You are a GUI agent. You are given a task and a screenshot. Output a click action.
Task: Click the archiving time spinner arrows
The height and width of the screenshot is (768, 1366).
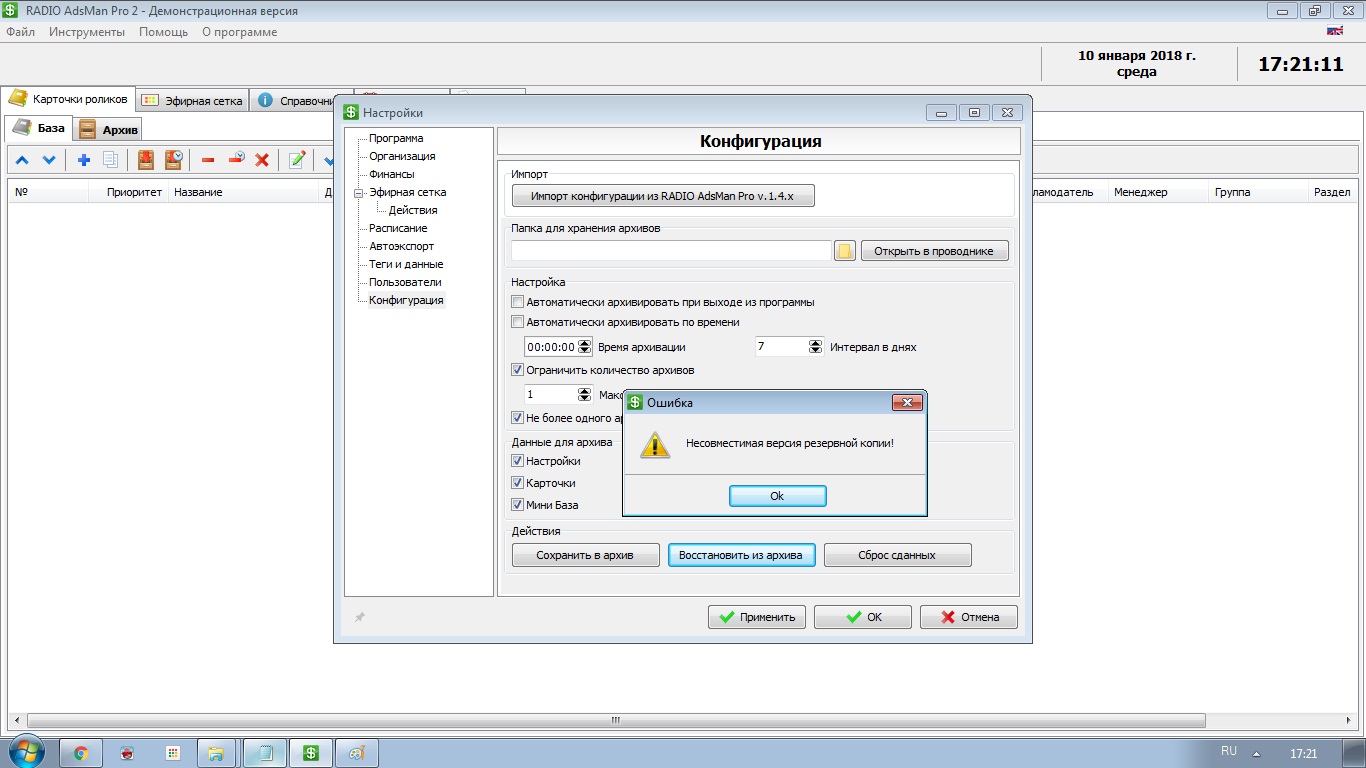point(585,347)
